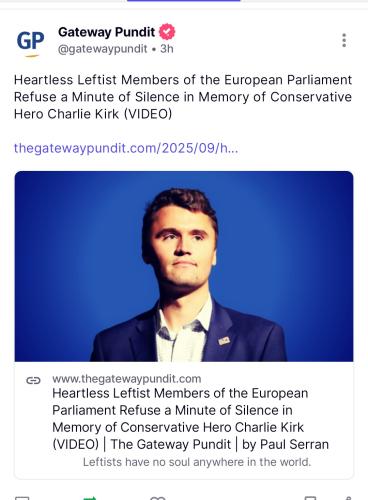
Task: Open the Gateway Pundit display name
Action: 106,32
